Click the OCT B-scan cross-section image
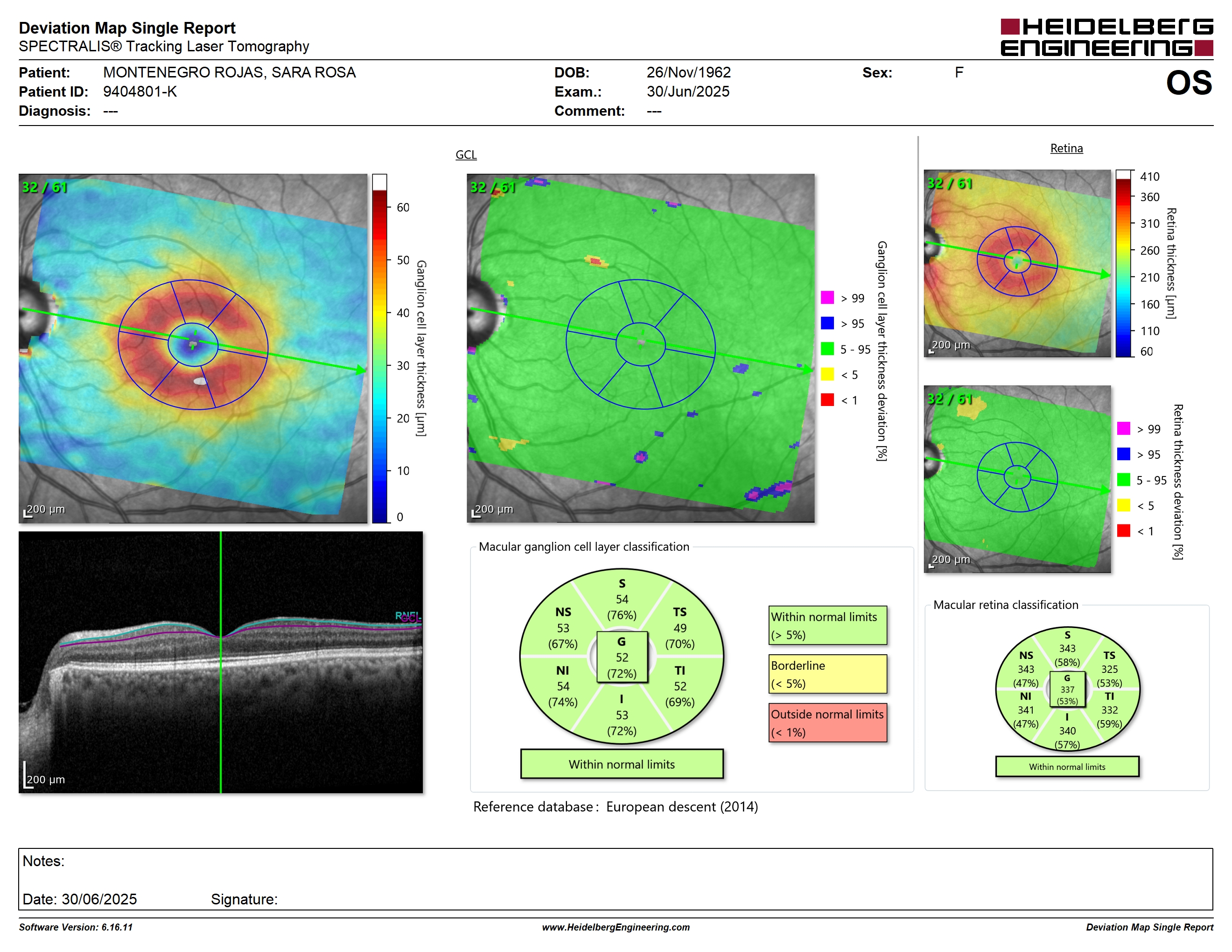Image resolution: width=1232 pixels, height=952 pixels. point(221,662)
